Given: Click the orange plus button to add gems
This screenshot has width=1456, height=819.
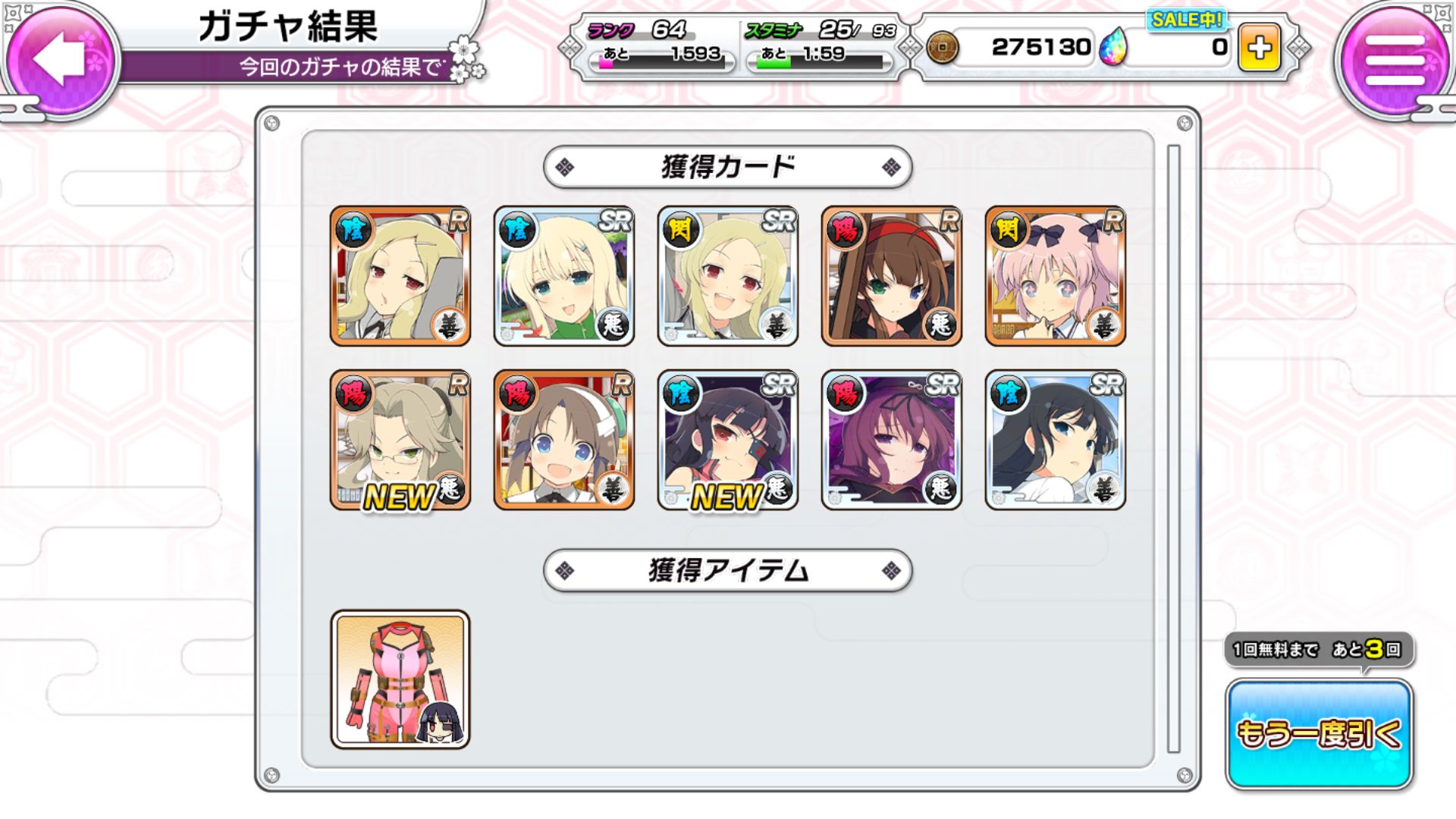Looking at the screenshot, I should coord(1260,47).
